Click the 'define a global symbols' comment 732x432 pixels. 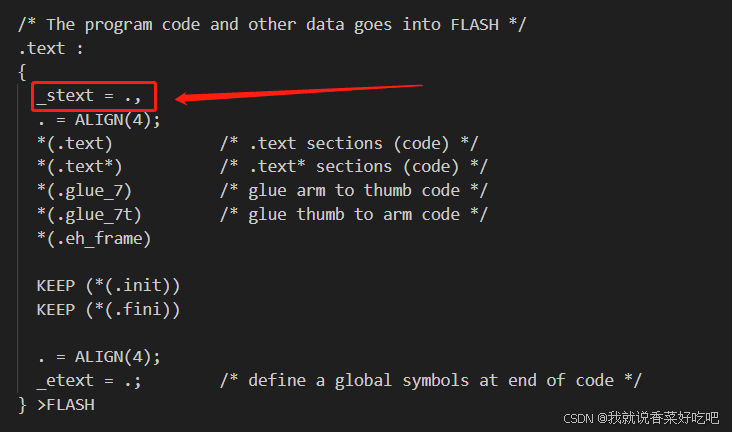point(430,380)
